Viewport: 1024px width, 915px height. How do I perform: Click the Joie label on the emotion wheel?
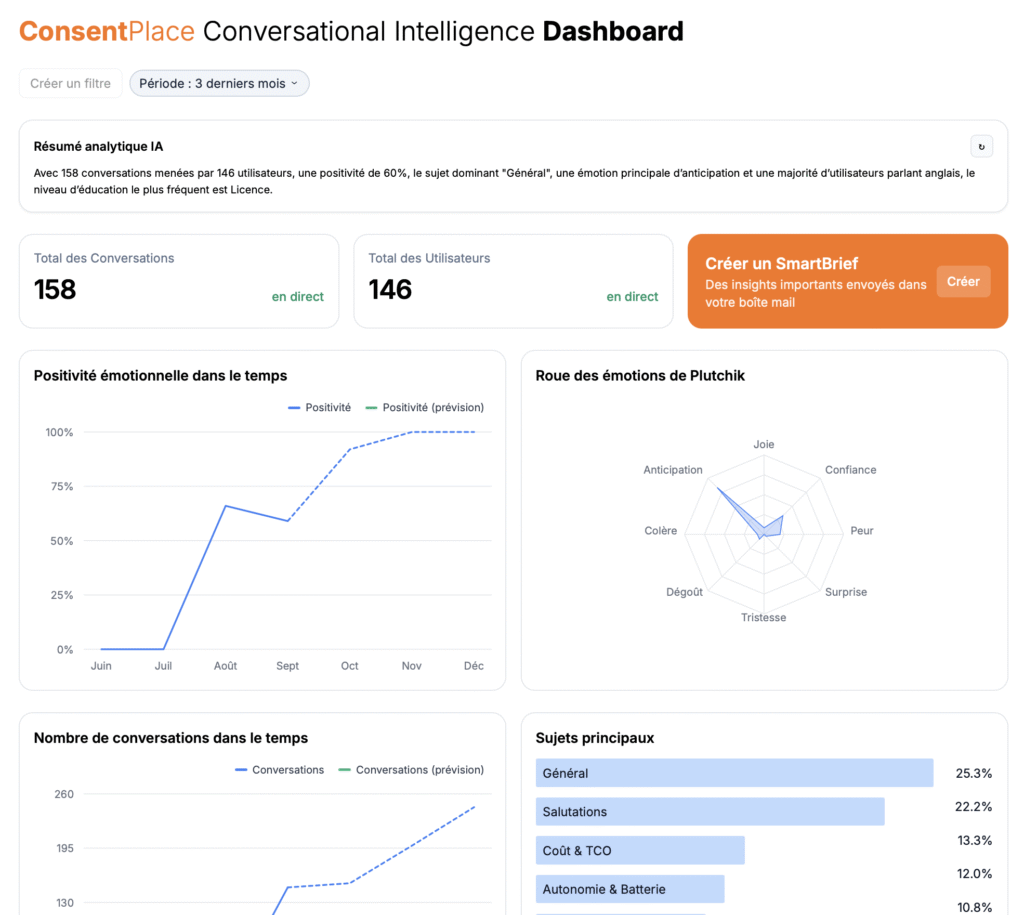(x=763, y=444)
